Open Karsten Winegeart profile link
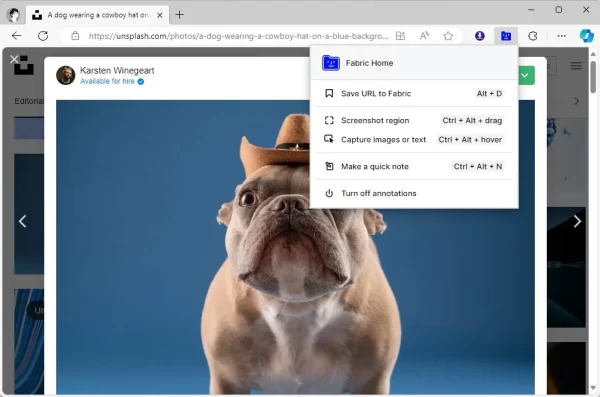 (117, 70)
